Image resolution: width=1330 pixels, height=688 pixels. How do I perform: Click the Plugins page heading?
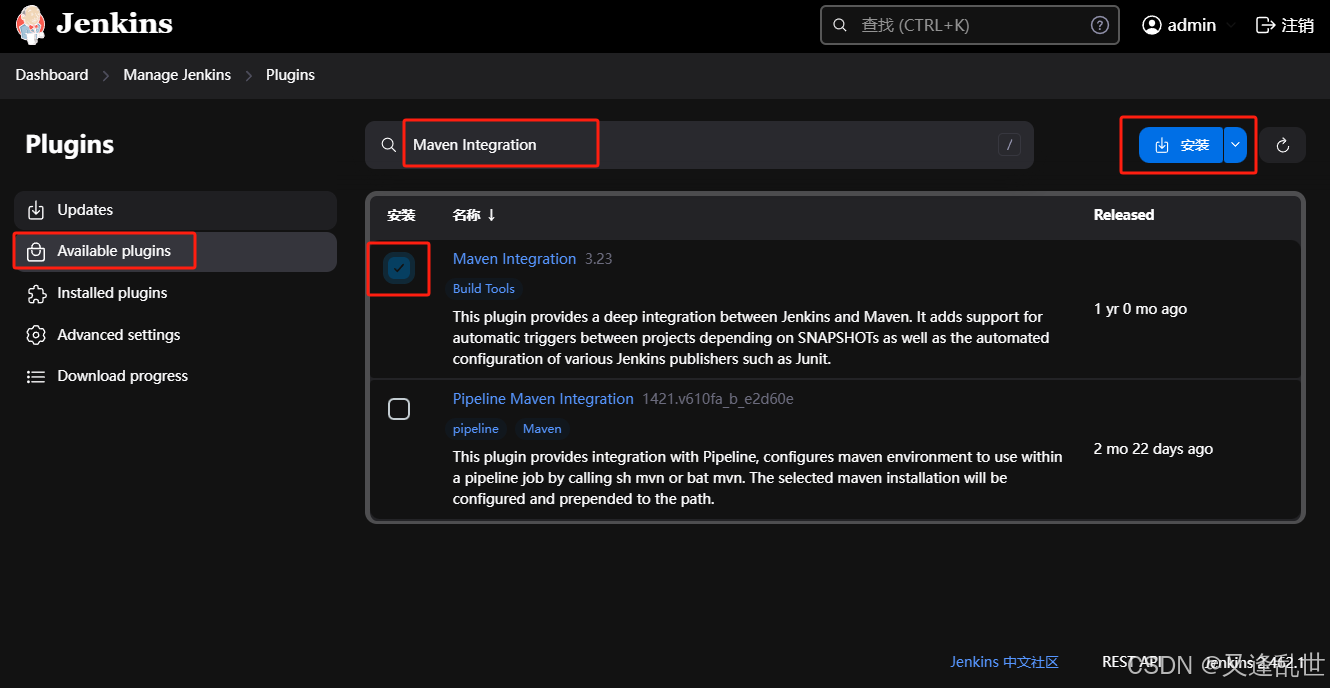coord(70,144)
